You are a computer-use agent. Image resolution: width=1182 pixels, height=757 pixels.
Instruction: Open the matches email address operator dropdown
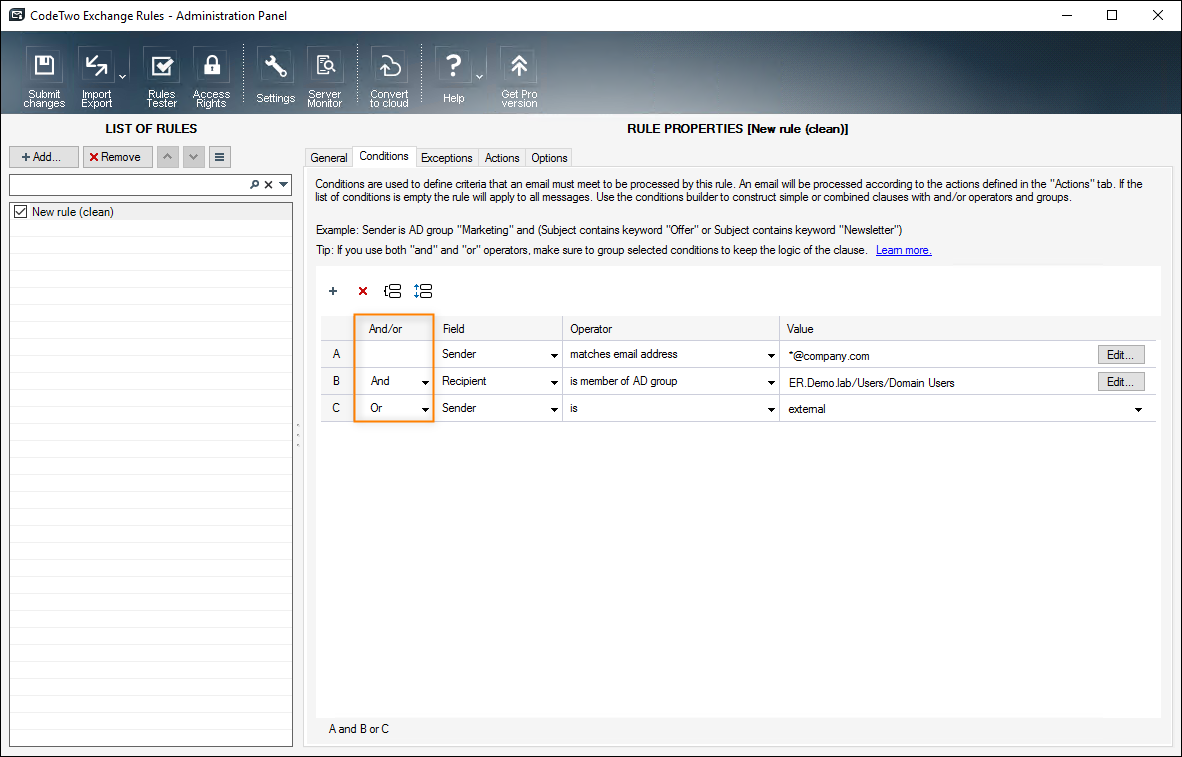pos(771,355)
